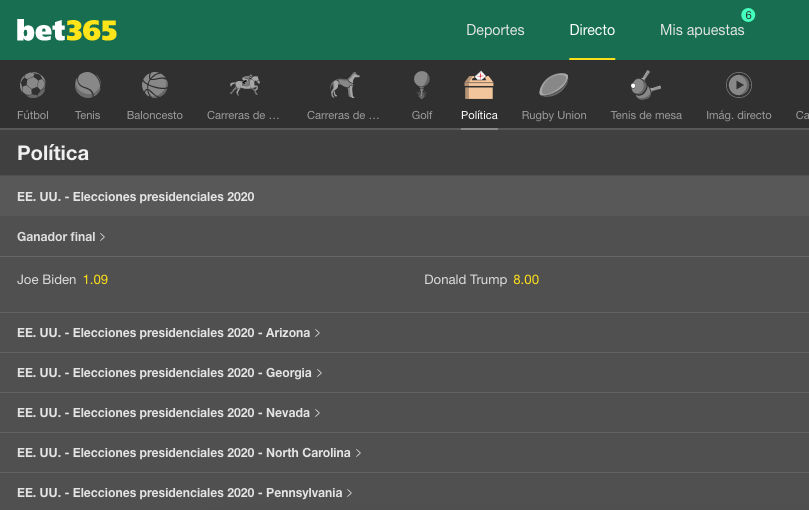809x510 pixels.
Task: Open the North Carolina election market
Action: click(188, 453)
